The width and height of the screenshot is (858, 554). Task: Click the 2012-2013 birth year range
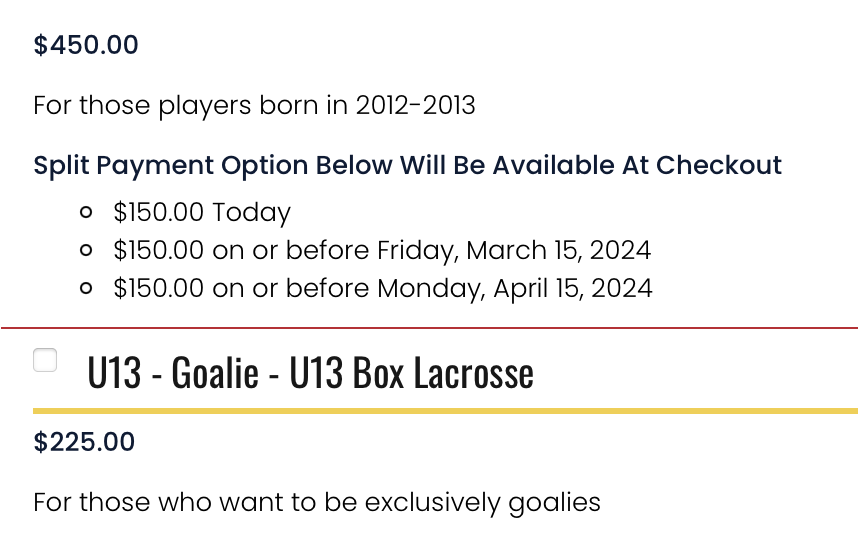pyautogui.click(x=415, y=105)
